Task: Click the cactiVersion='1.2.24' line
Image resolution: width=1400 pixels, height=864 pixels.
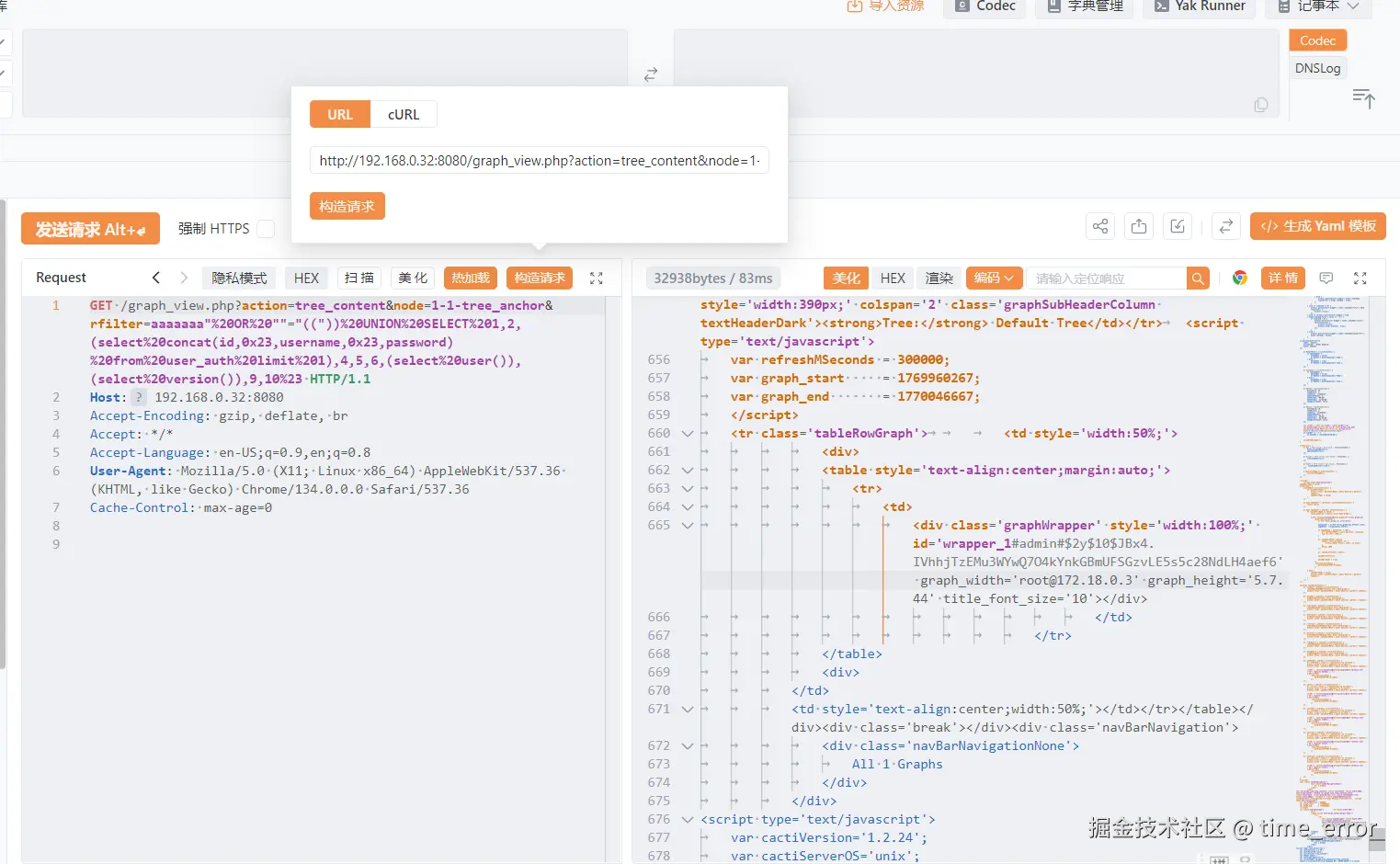Action: 828,837
